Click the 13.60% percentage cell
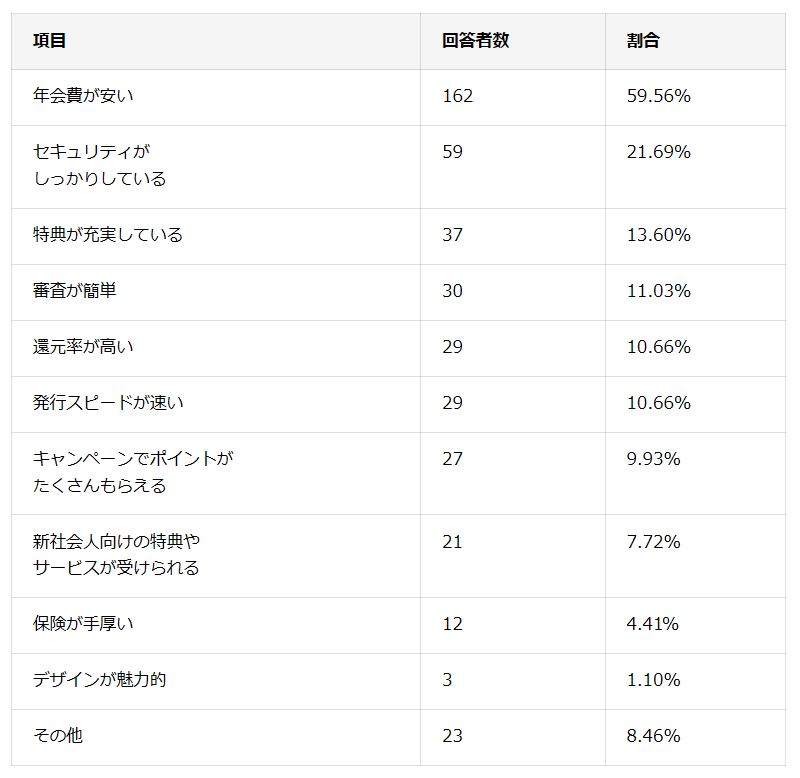 (x=659, y=235)
